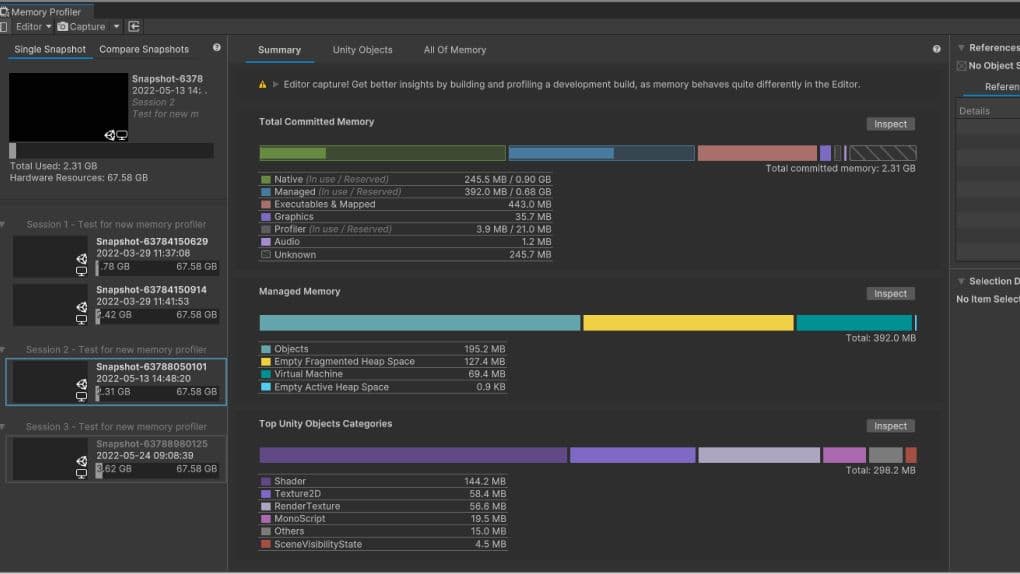The width and height of the screenshot is (1020, 574).
Task: Click the Executables & Mapped legend row
Action: tap(405, 204)
